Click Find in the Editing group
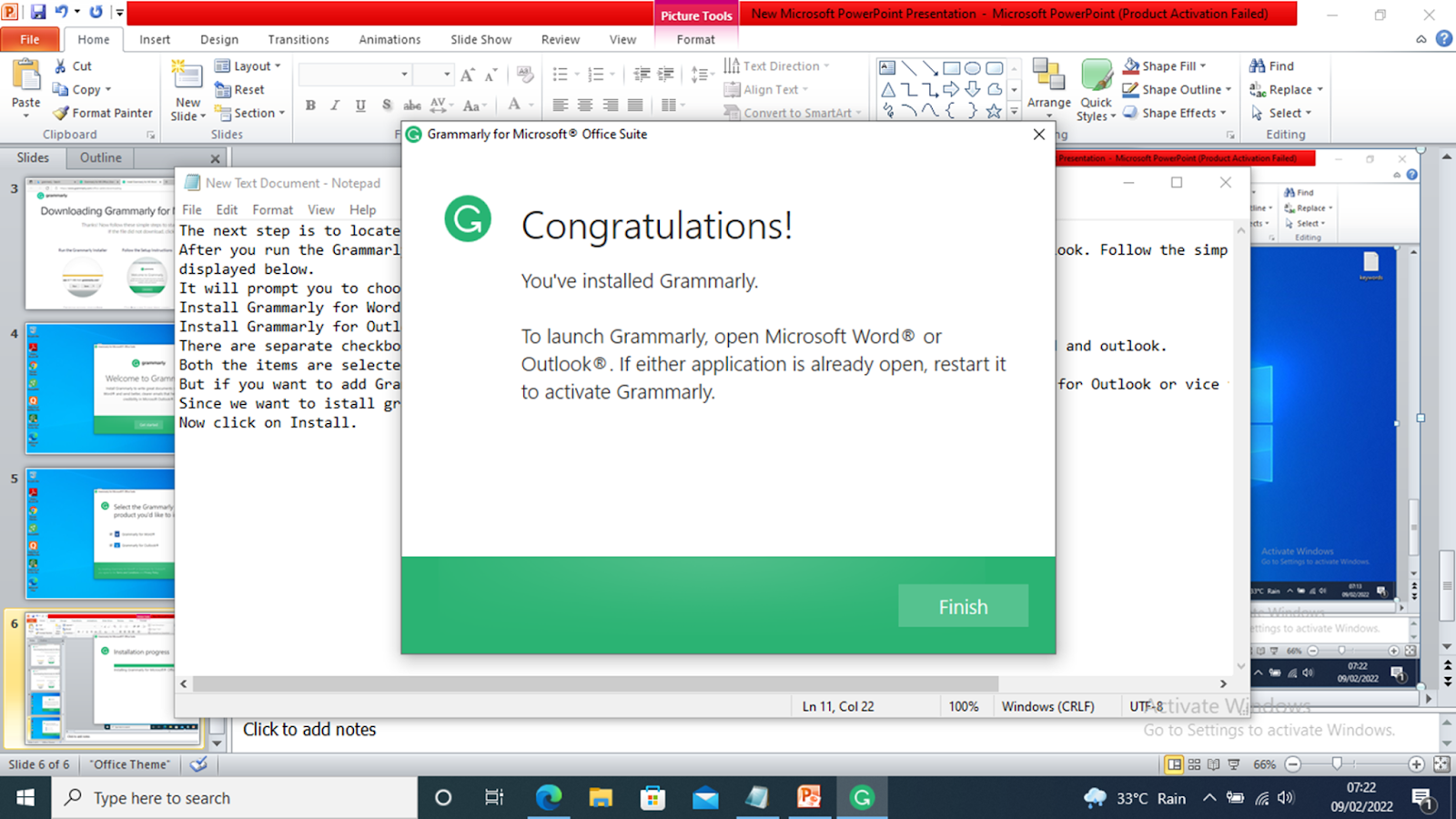Screen dimensions: 1456x819 1271,66
